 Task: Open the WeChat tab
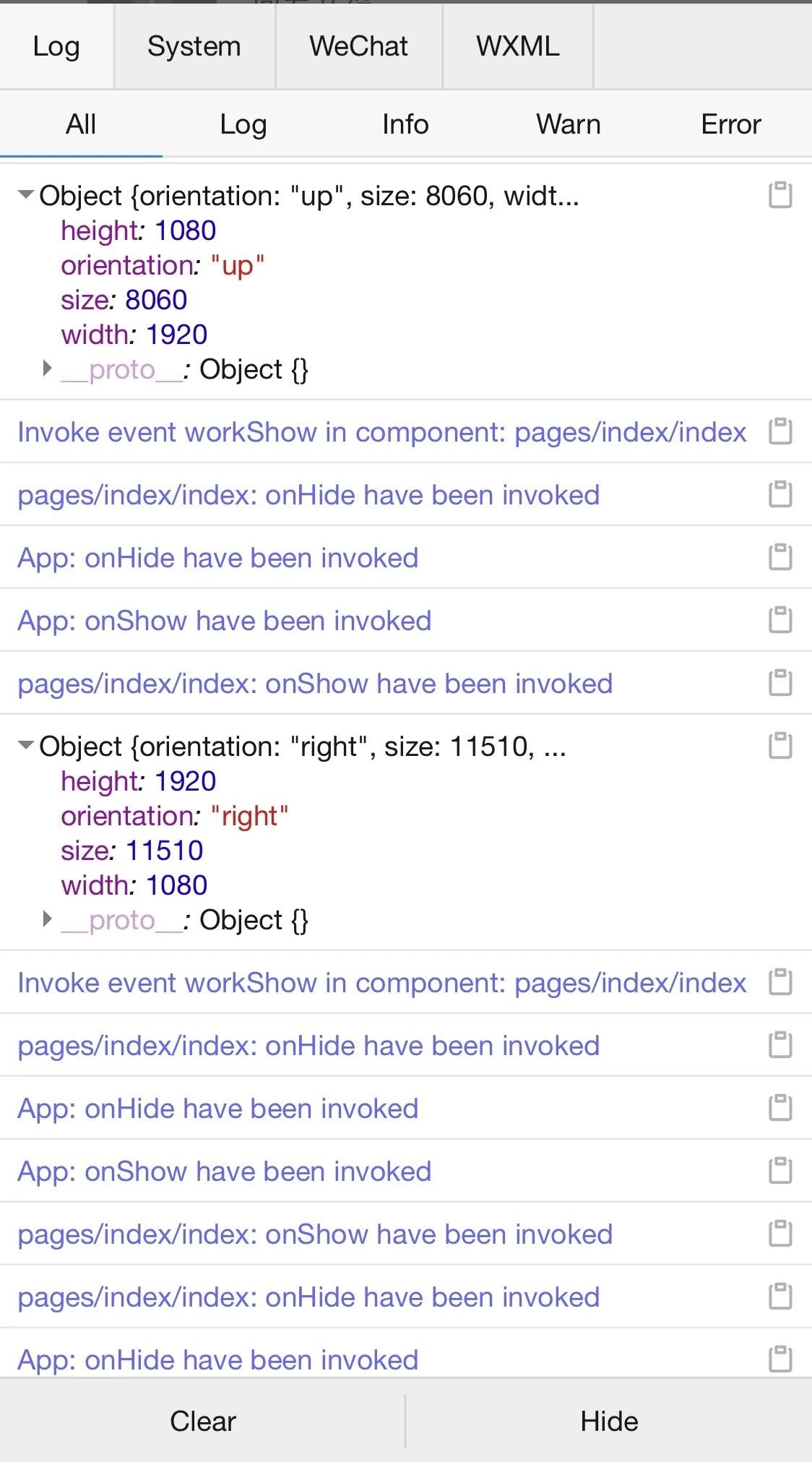359,46
